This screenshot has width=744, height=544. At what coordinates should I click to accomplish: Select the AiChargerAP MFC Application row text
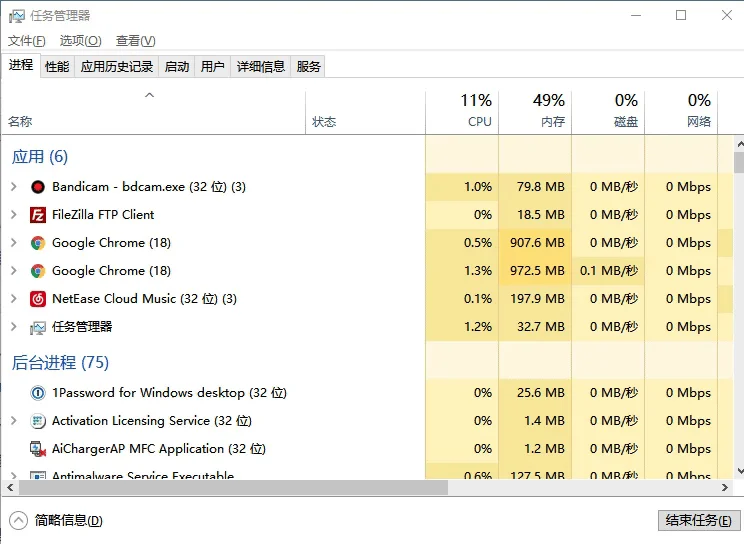click(x=158, y=449)
